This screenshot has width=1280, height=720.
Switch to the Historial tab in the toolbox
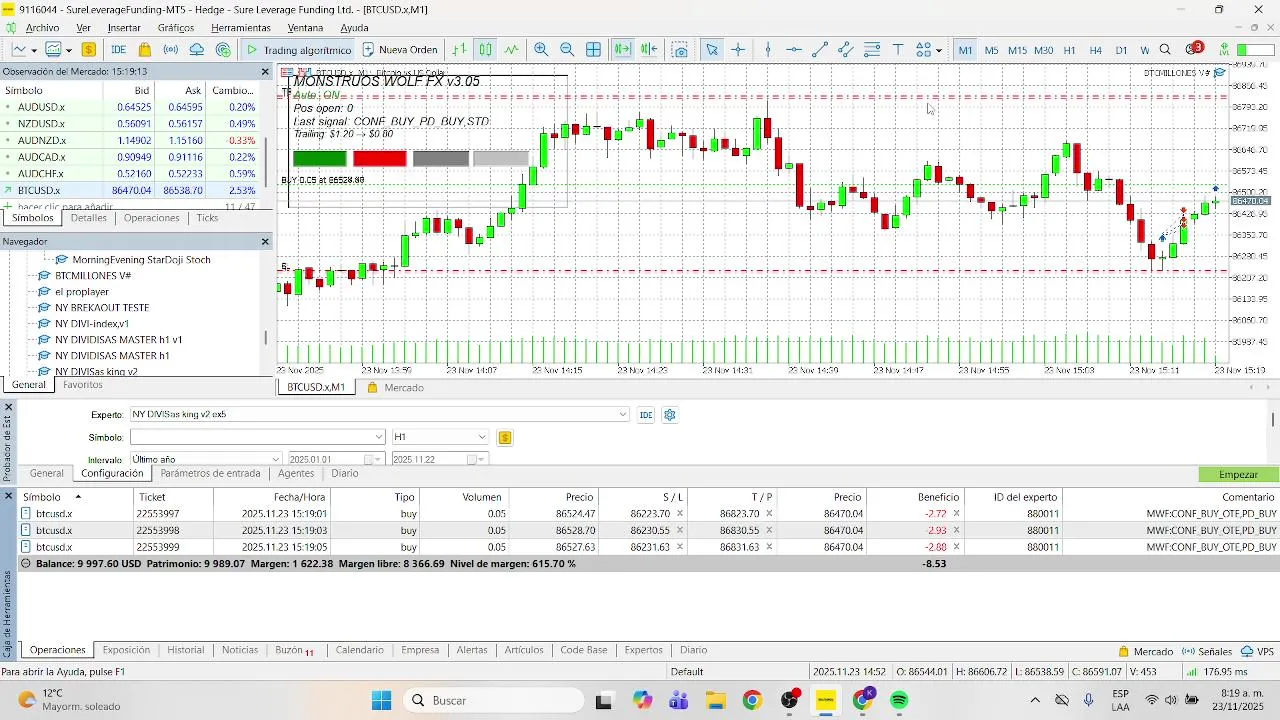pyautogui.click(x=185, y=650)
